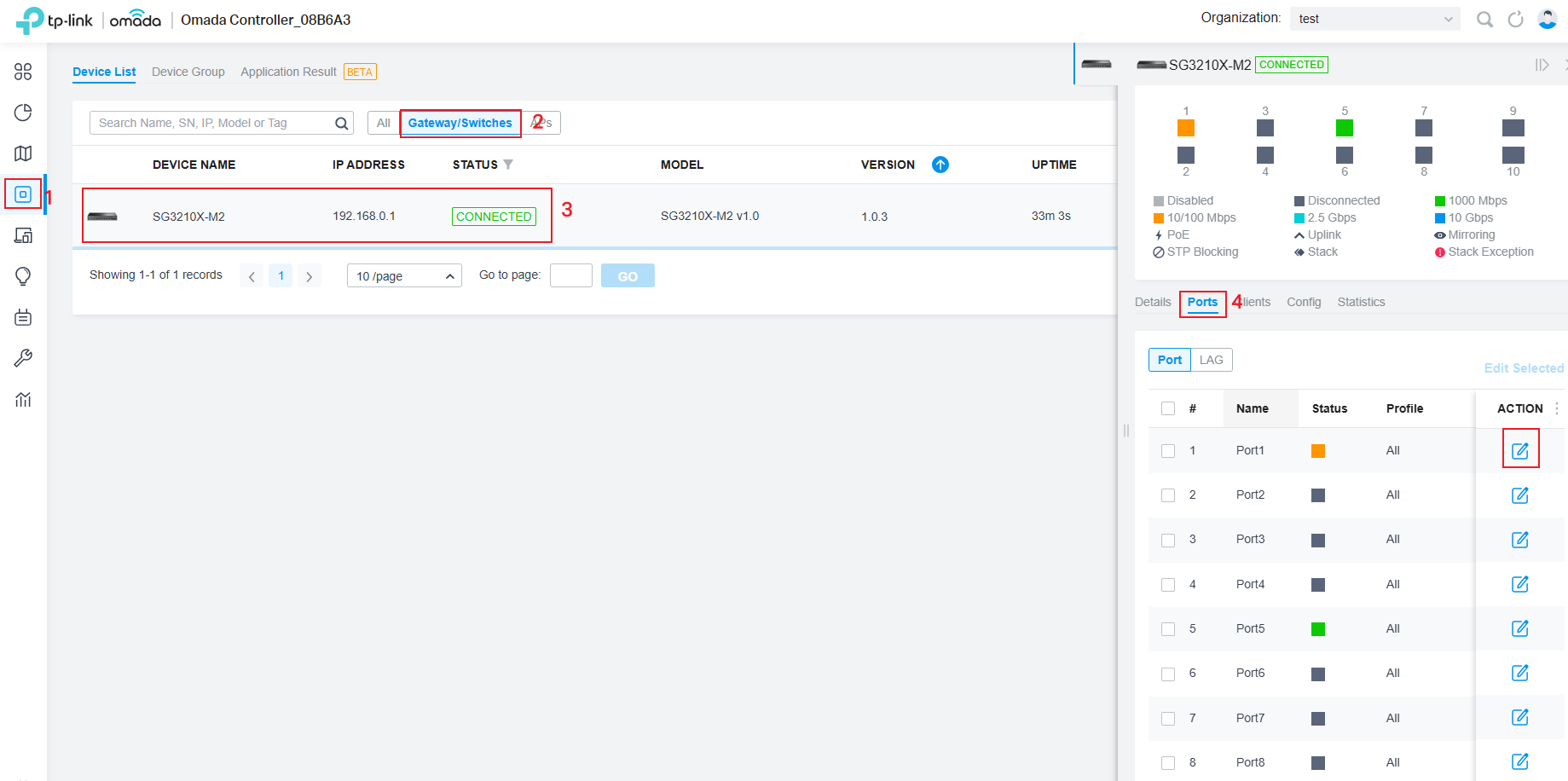The height and width of the screenshot is (781, 1568).
Task: Click page number 1
Action: 281,275
